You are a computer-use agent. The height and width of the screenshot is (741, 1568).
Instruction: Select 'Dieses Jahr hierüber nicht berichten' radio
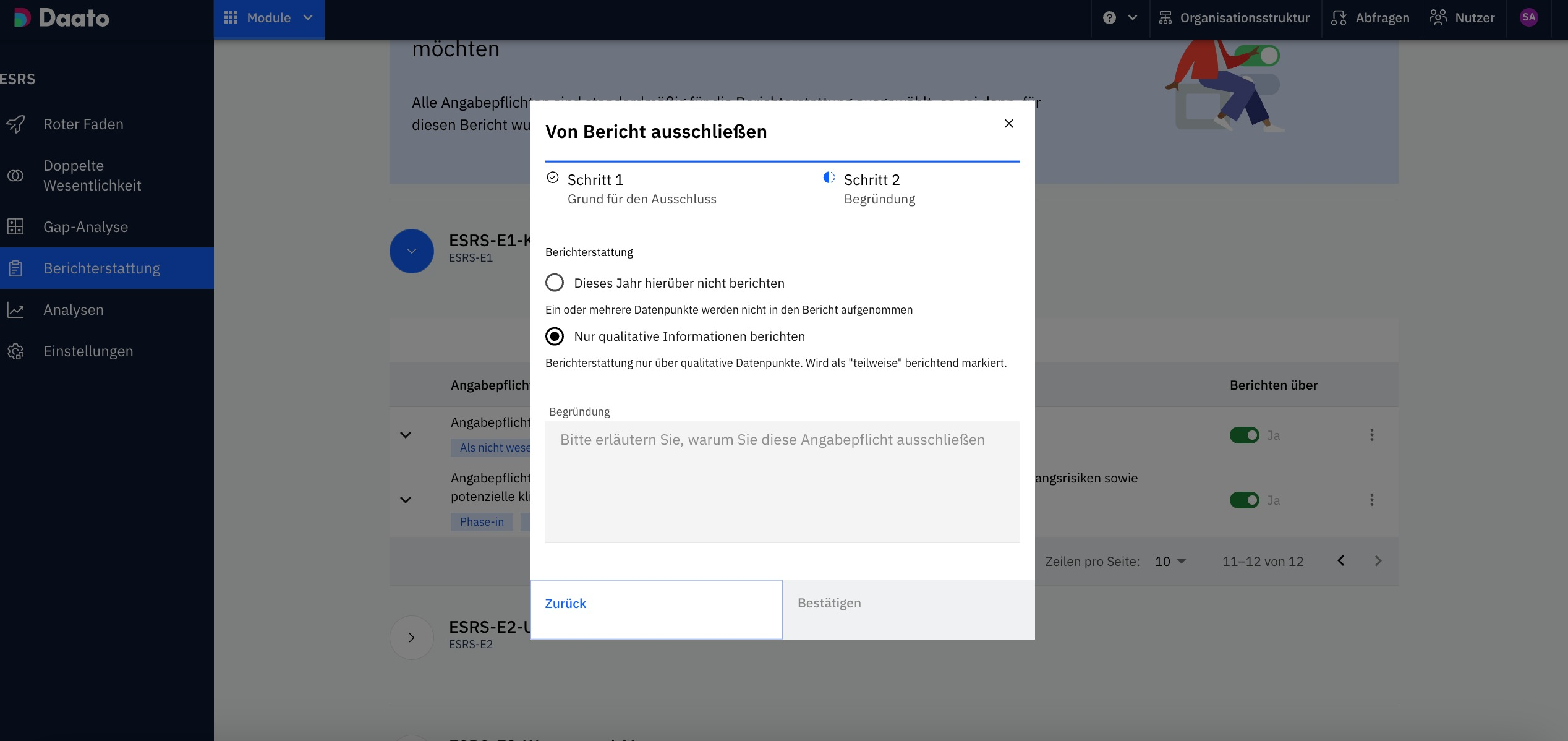click(555, 283)
